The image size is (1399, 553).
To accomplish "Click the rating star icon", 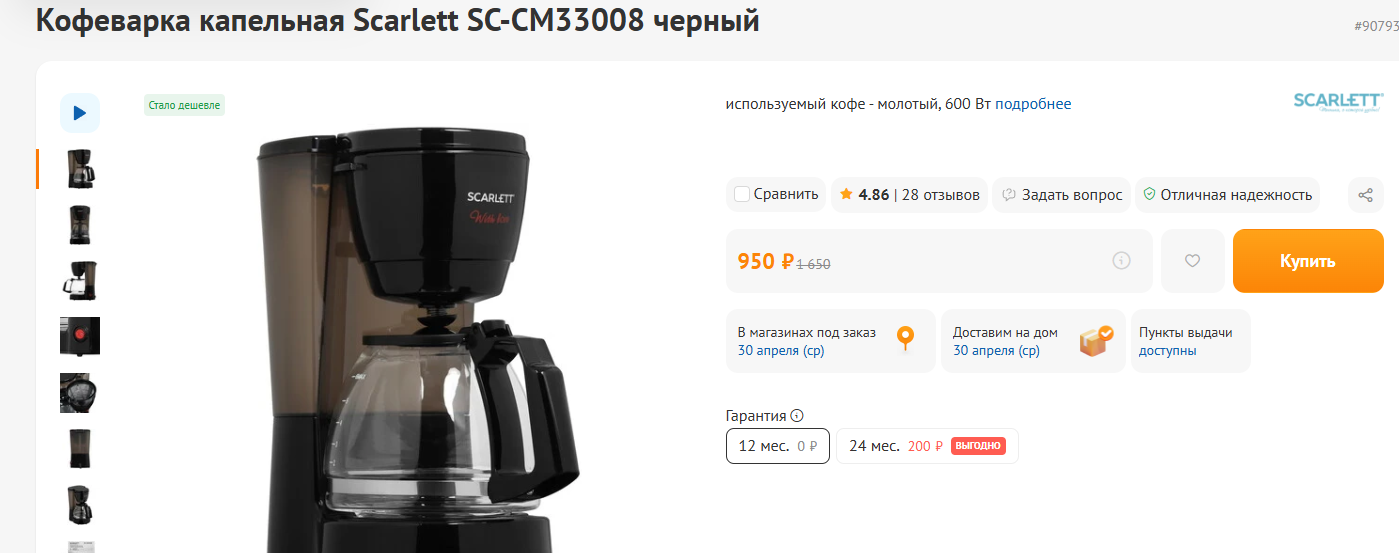I will 846,194.
